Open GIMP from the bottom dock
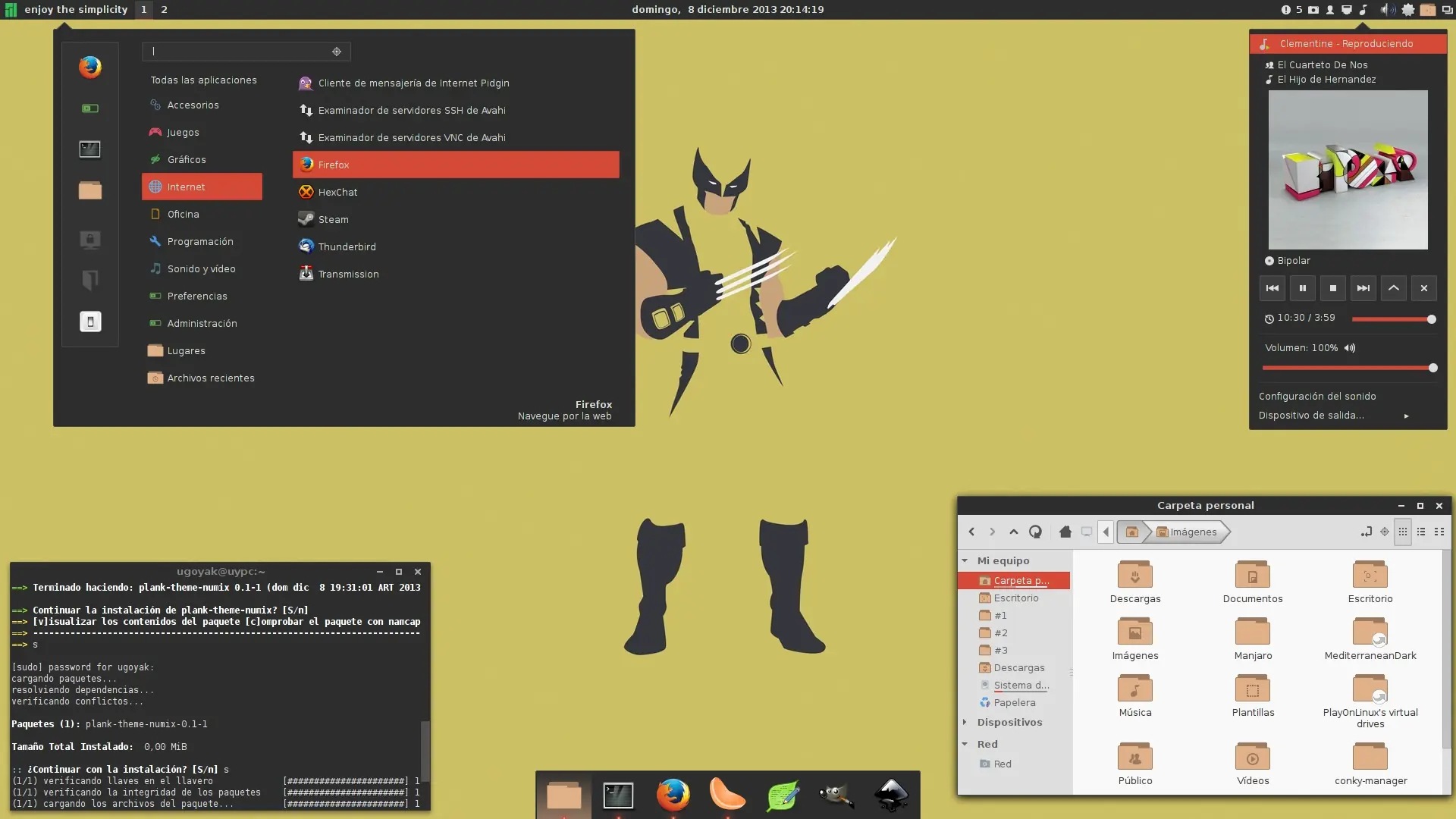Screen dimensions: 1456x819 click(x=837, y=795)
